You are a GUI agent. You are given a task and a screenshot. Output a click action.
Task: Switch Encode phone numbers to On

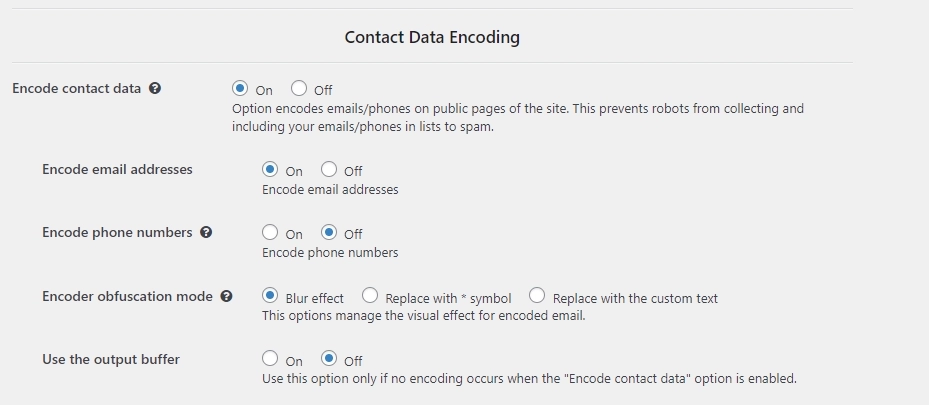pos(270,233)
